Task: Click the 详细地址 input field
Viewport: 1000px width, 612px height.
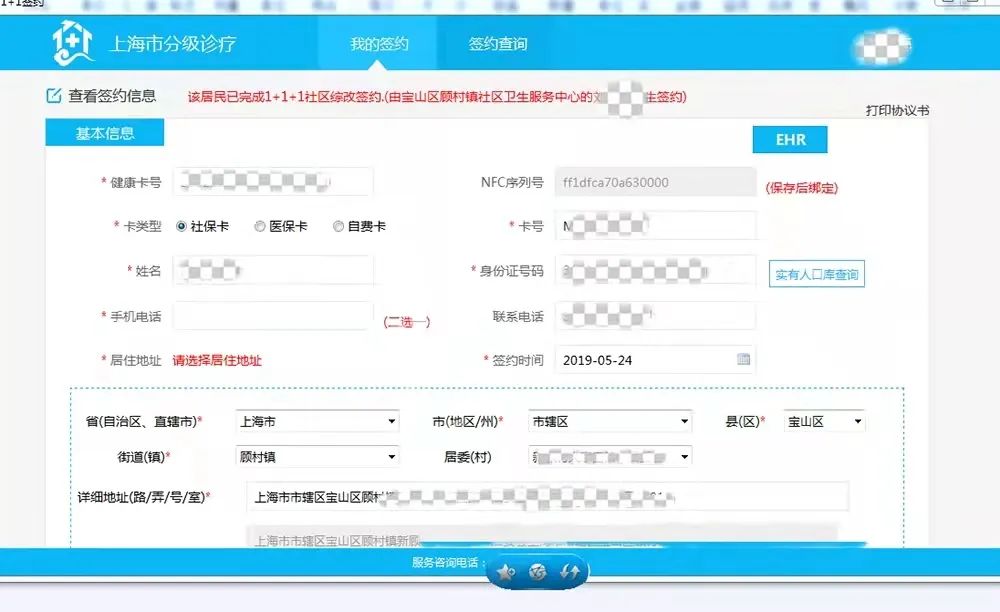Action: [x=547, y=497]
